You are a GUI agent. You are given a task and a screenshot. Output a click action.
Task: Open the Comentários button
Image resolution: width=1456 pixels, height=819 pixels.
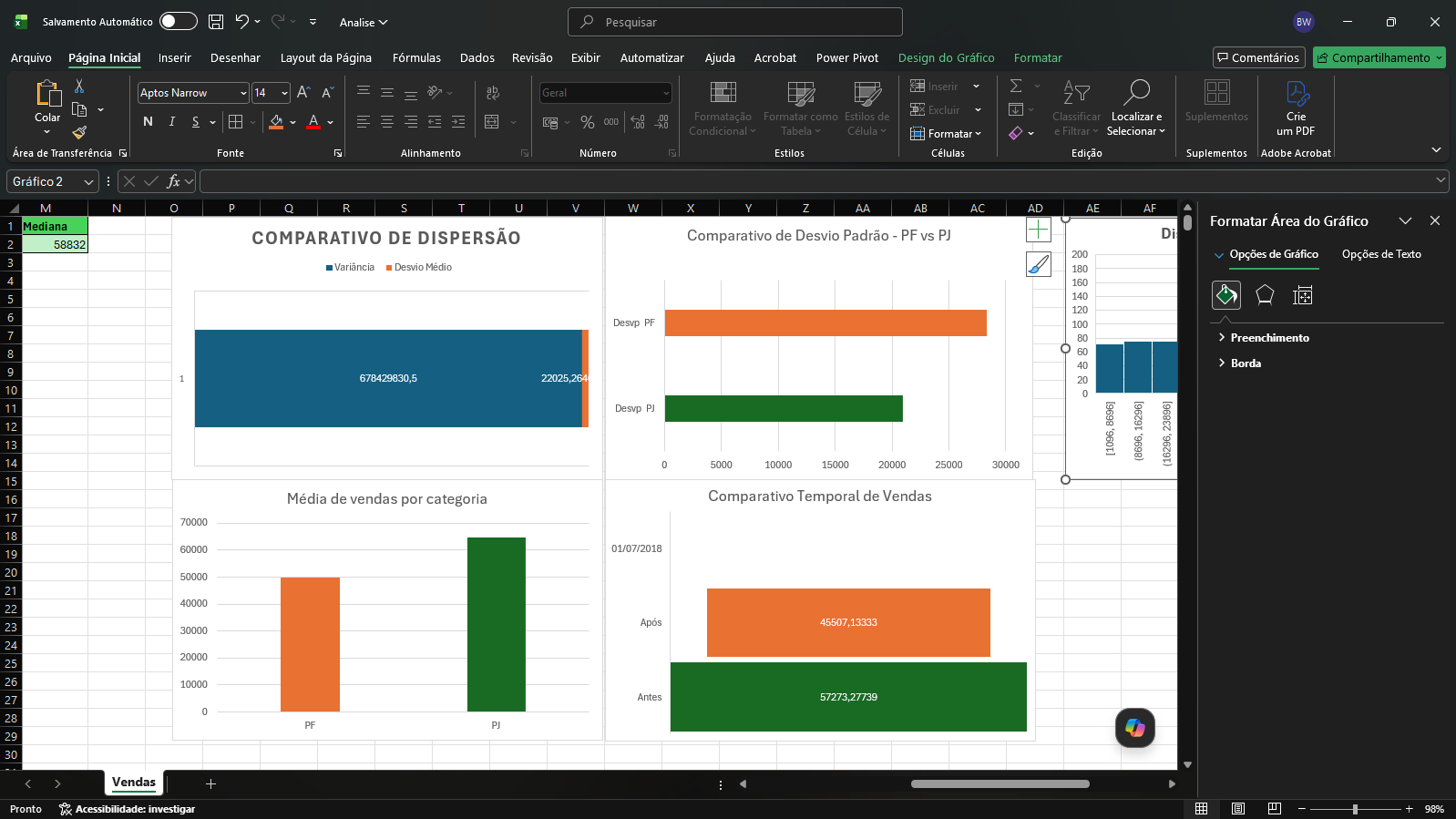(x=1259, y=57)
